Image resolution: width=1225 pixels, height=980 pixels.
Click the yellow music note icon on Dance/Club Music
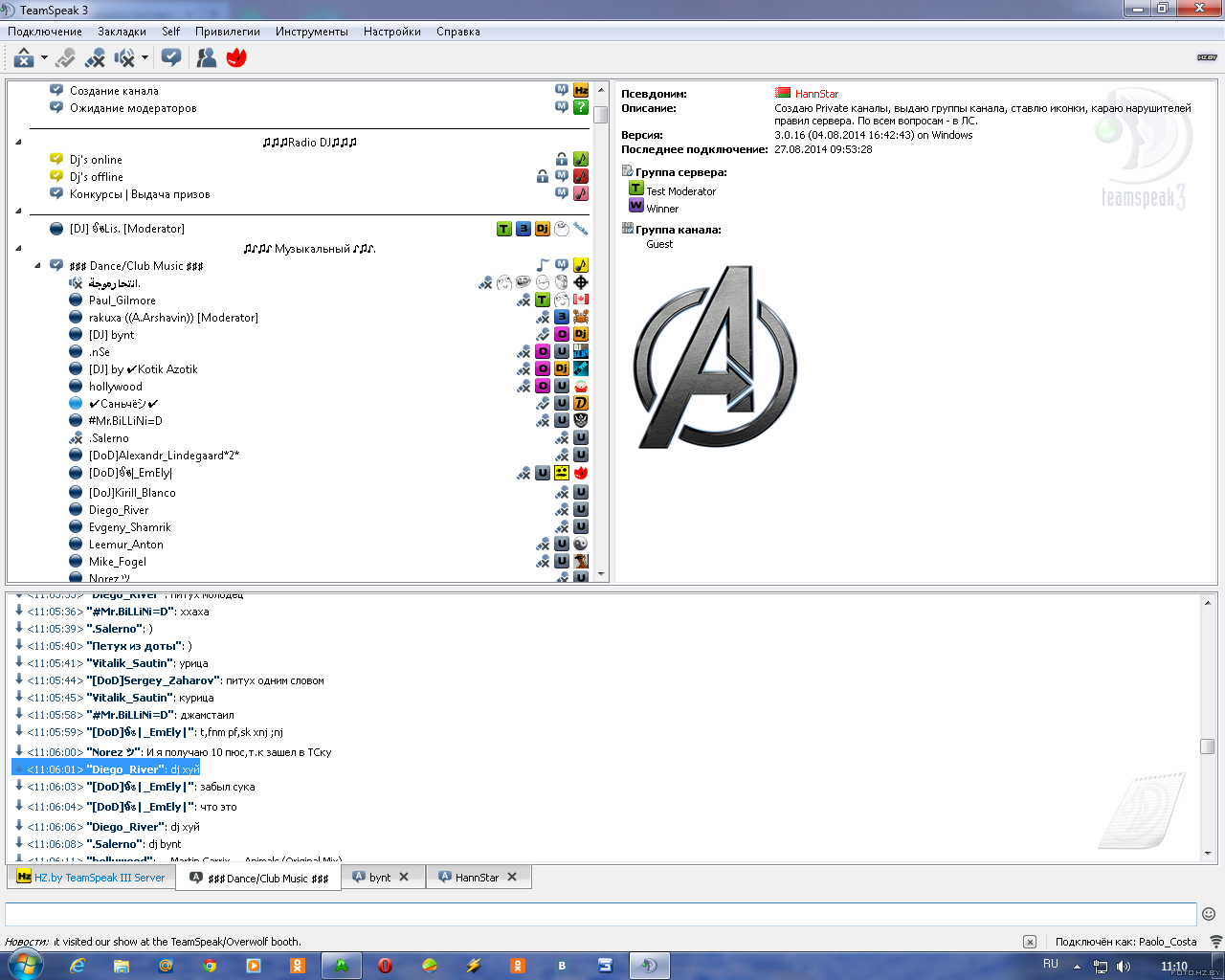[x=581, y=265]
